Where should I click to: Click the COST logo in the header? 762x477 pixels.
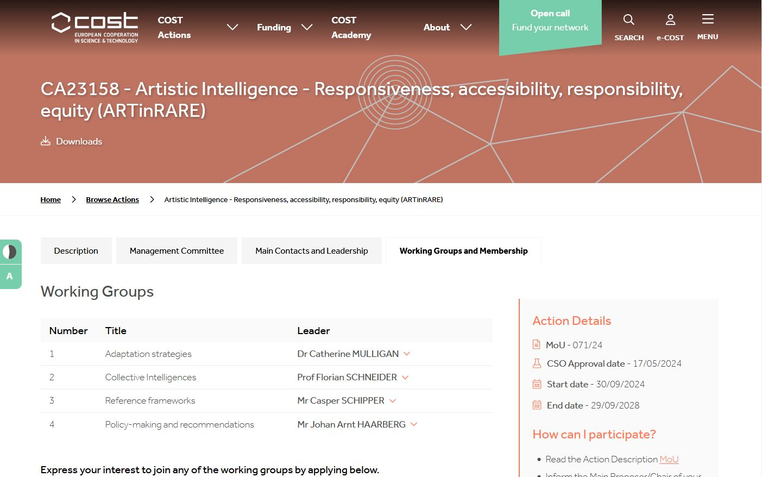coord(95,28)
